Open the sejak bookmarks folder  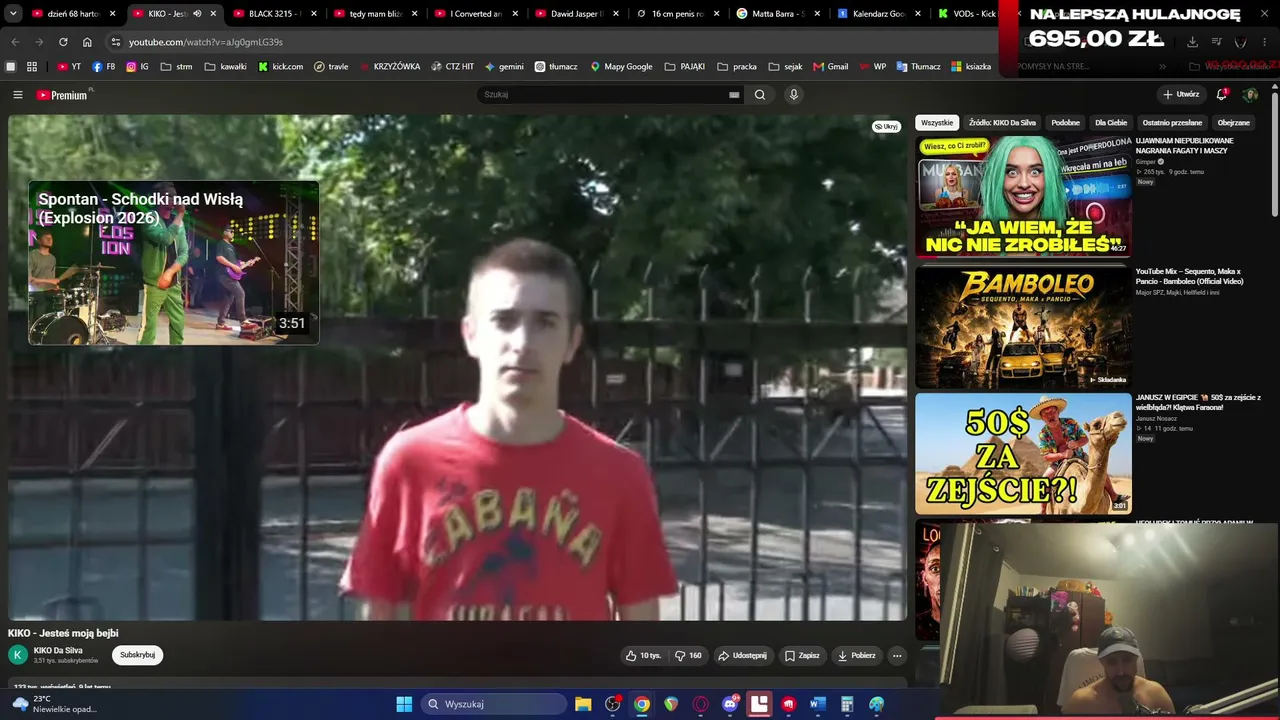pyautogui.click(x=785, y=67)
